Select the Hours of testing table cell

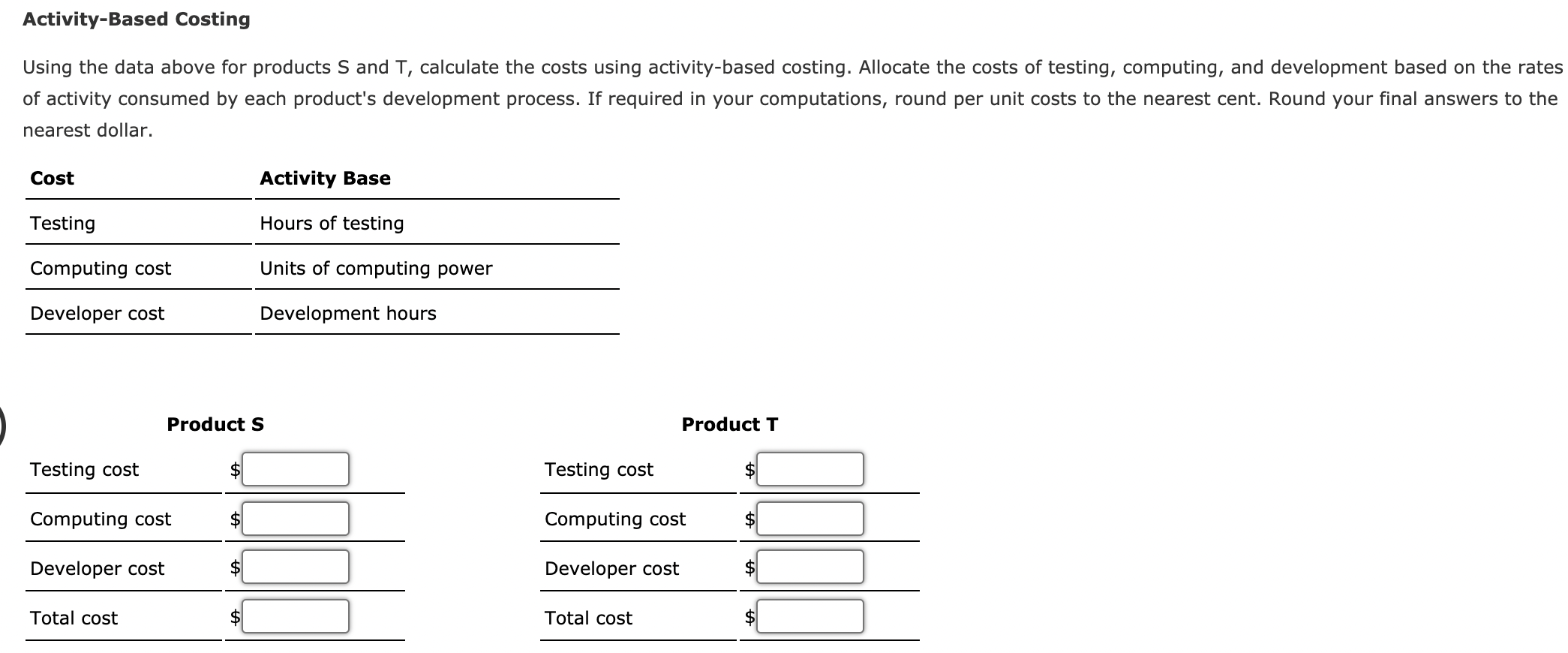pos(332,223)
